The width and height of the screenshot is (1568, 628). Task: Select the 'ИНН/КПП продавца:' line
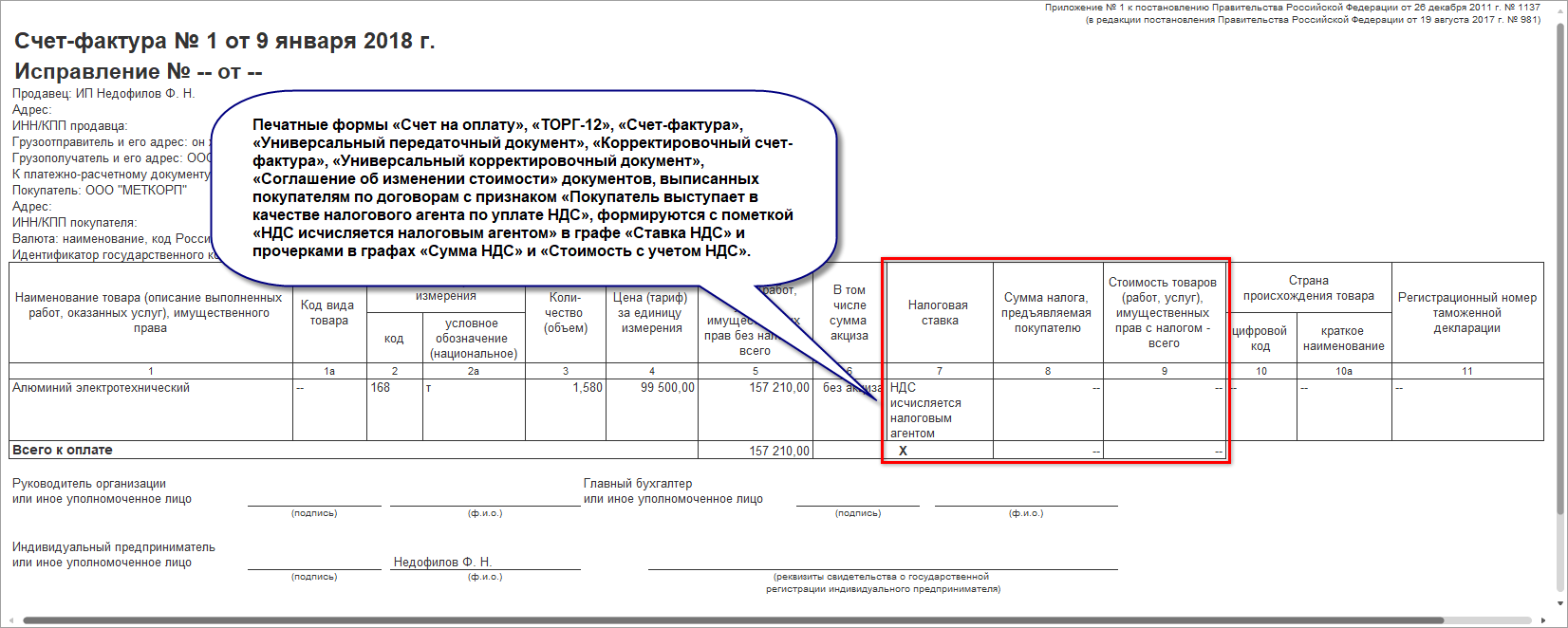pos(69,125)
